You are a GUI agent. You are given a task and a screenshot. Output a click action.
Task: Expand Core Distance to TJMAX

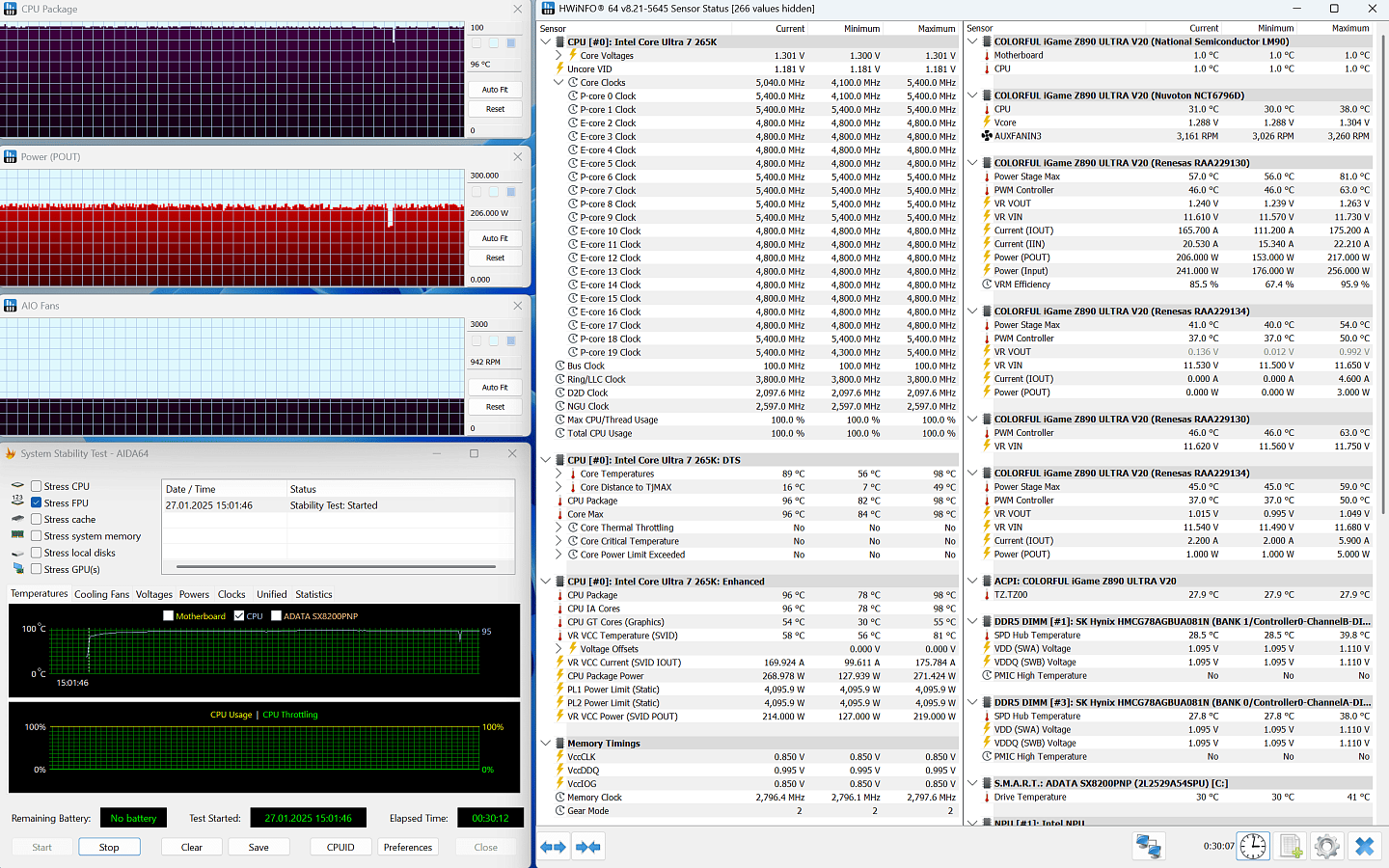[558, 487]
